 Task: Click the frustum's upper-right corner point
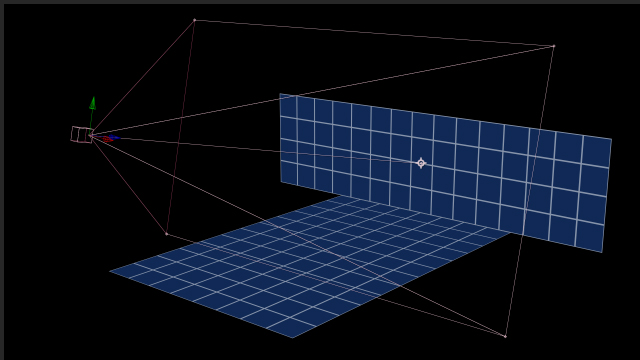553,46
